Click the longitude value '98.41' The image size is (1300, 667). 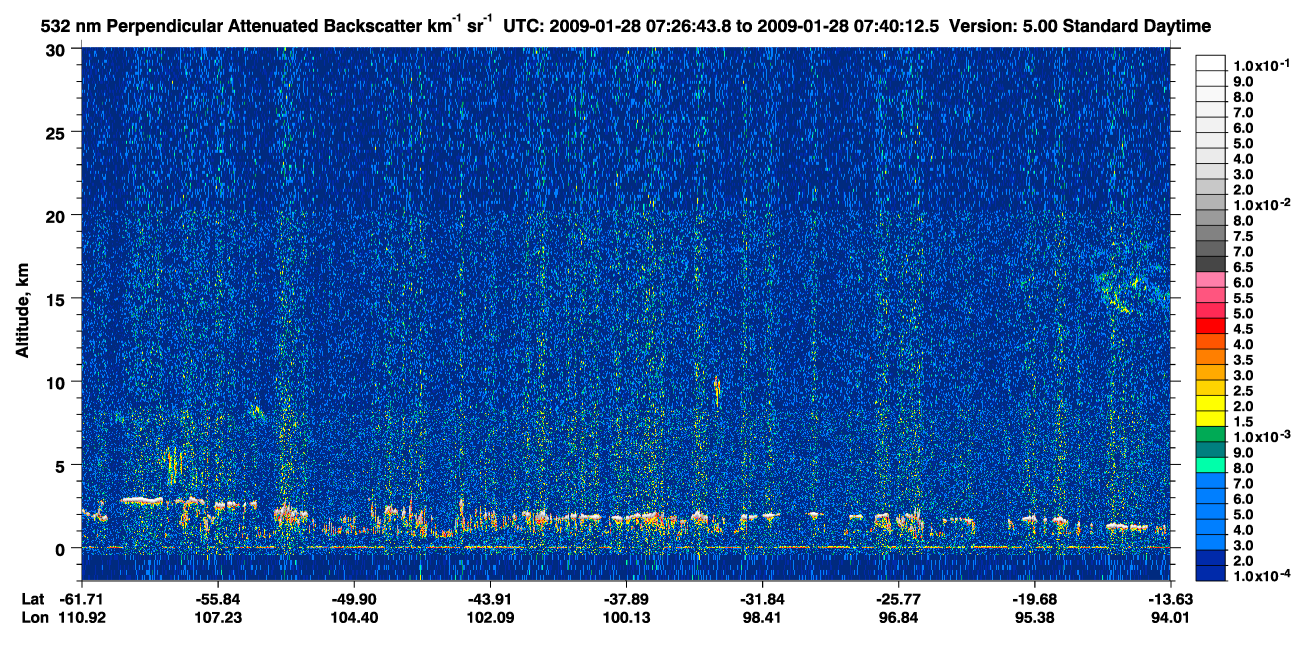[x=762, y=617]
